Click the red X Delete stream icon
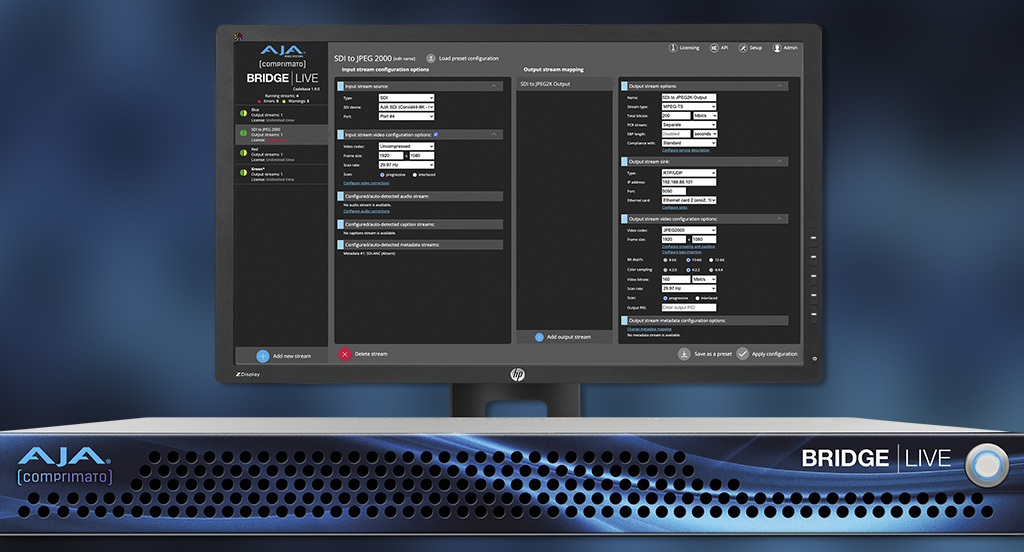Viewport: 1024px width, 552px height. 345,354
